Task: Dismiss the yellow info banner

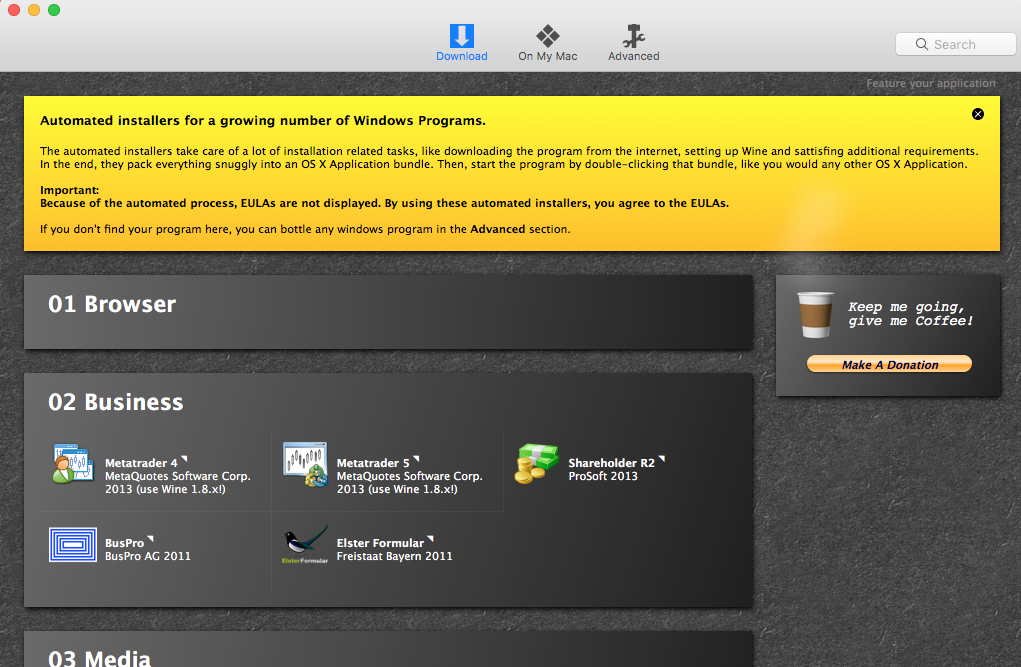Action: pyautogui.click(x=978, y=114)
